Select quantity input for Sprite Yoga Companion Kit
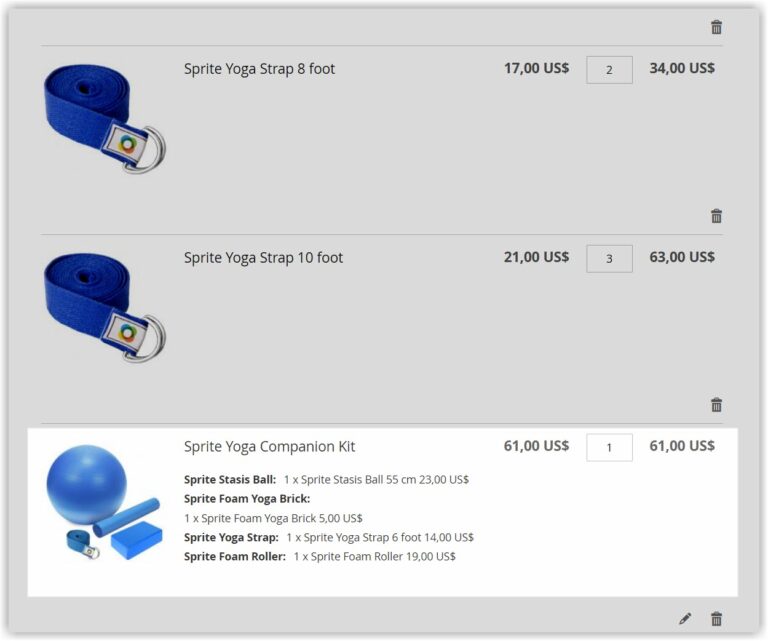The height and width of the screenshot is (641, 768). point(609,447)
